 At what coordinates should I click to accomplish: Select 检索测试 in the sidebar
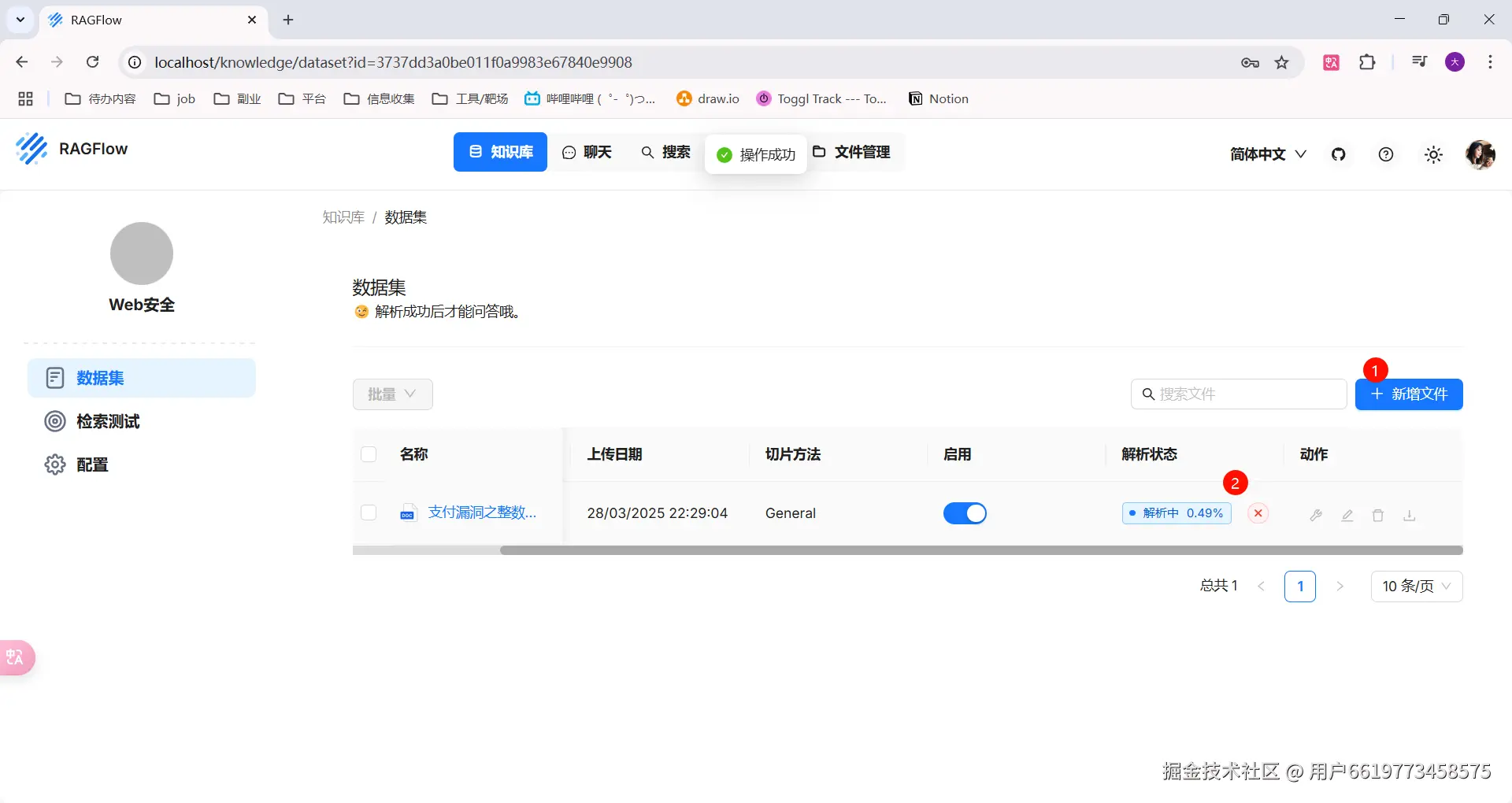pos(142,421)
